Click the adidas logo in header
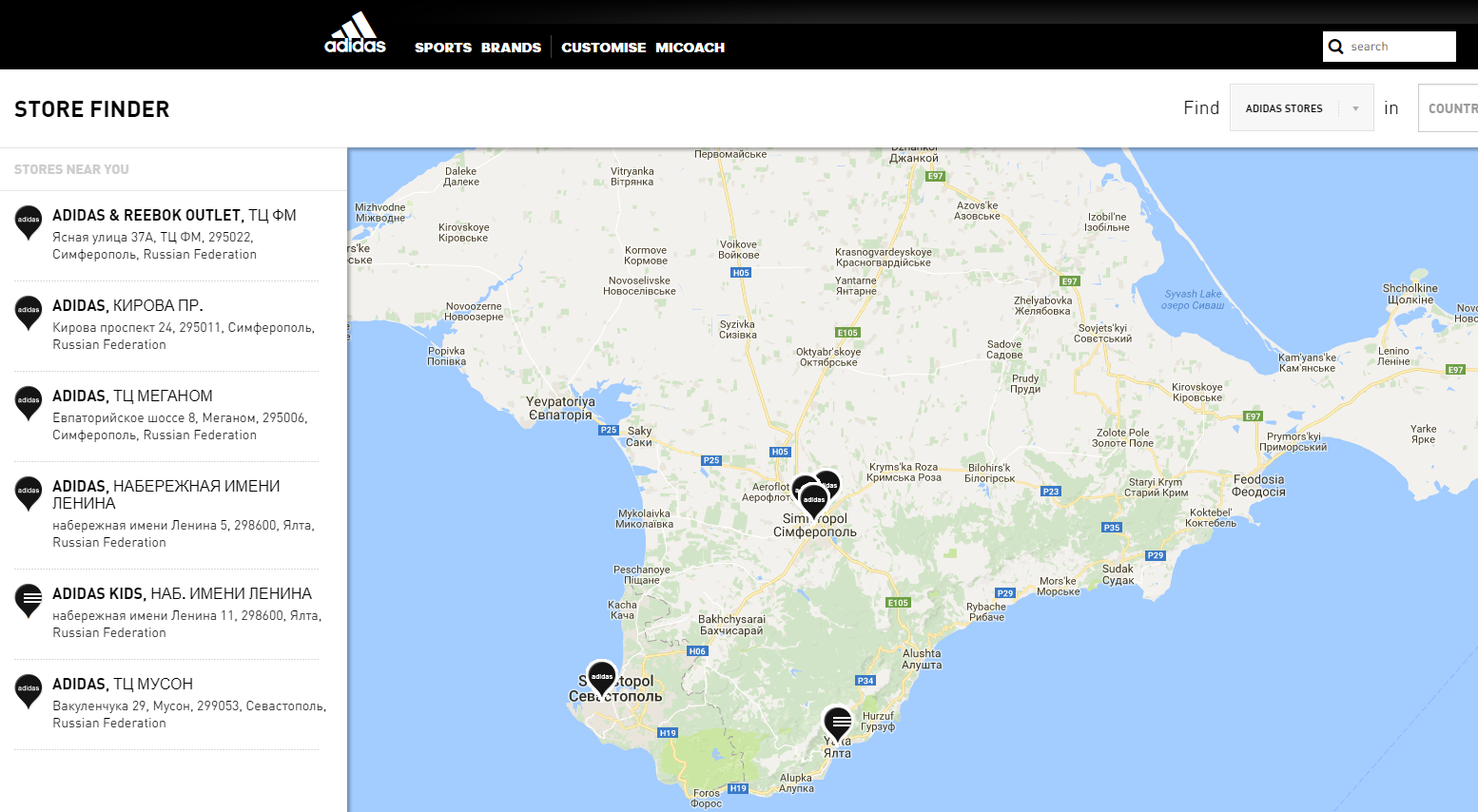This screenshot has height=812, width=1478. pyautogui.click(x=355, y=33)
